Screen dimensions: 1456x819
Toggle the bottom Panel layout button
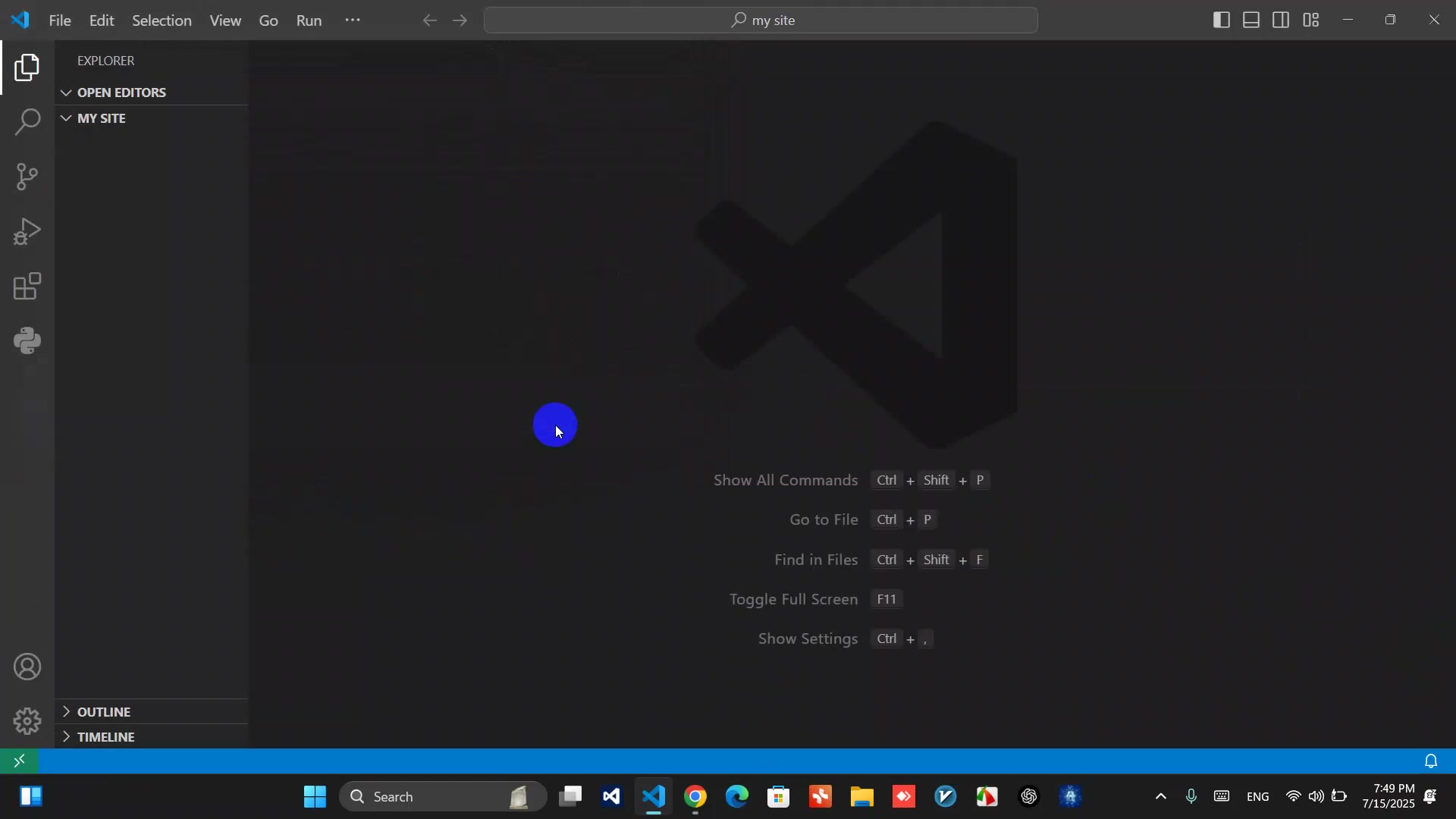[x=1251, y=20]
